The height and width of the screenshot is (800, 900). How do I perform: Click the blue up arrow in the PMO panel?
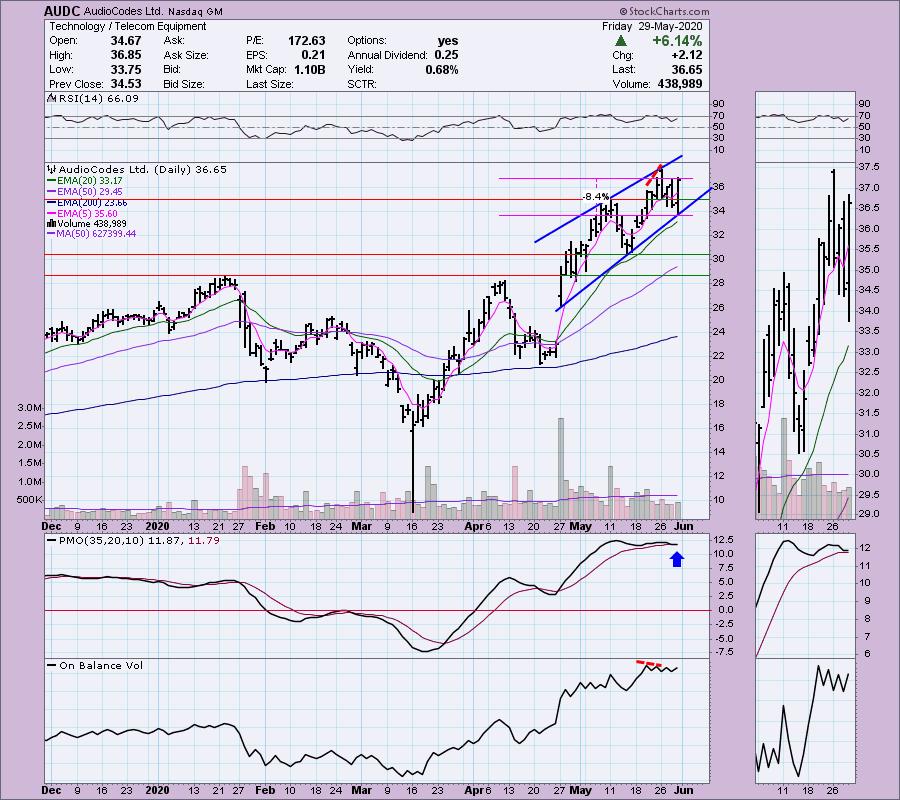(x=677, y=559)
